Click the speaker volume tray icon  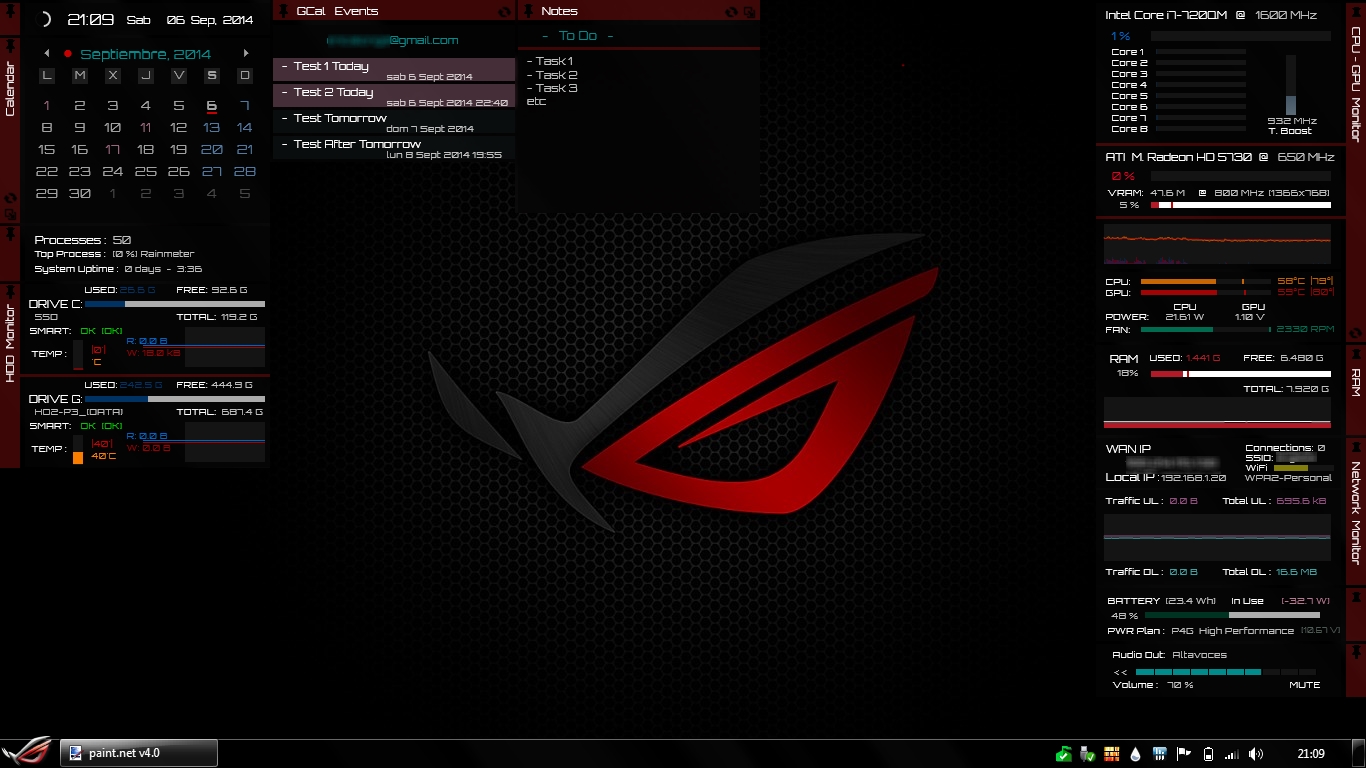(x=1256, y=754)
